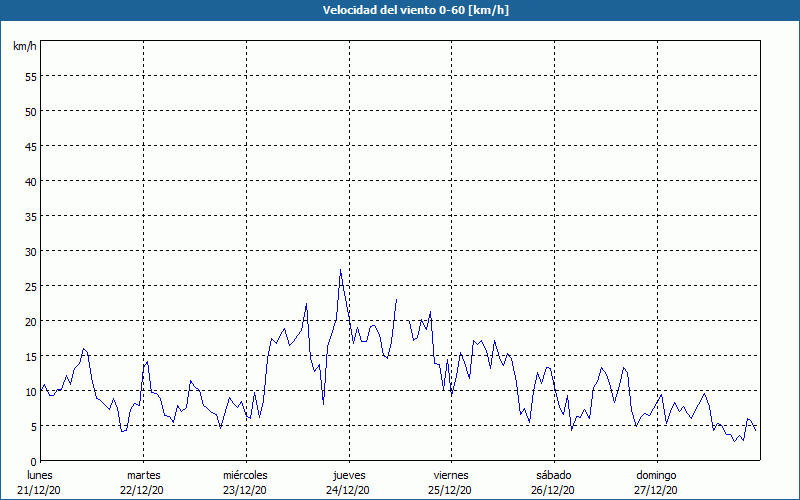The height and width of the screenshot is (500, 800).
Task: Click the 'lunes' day label
Action: coord(40,475)
